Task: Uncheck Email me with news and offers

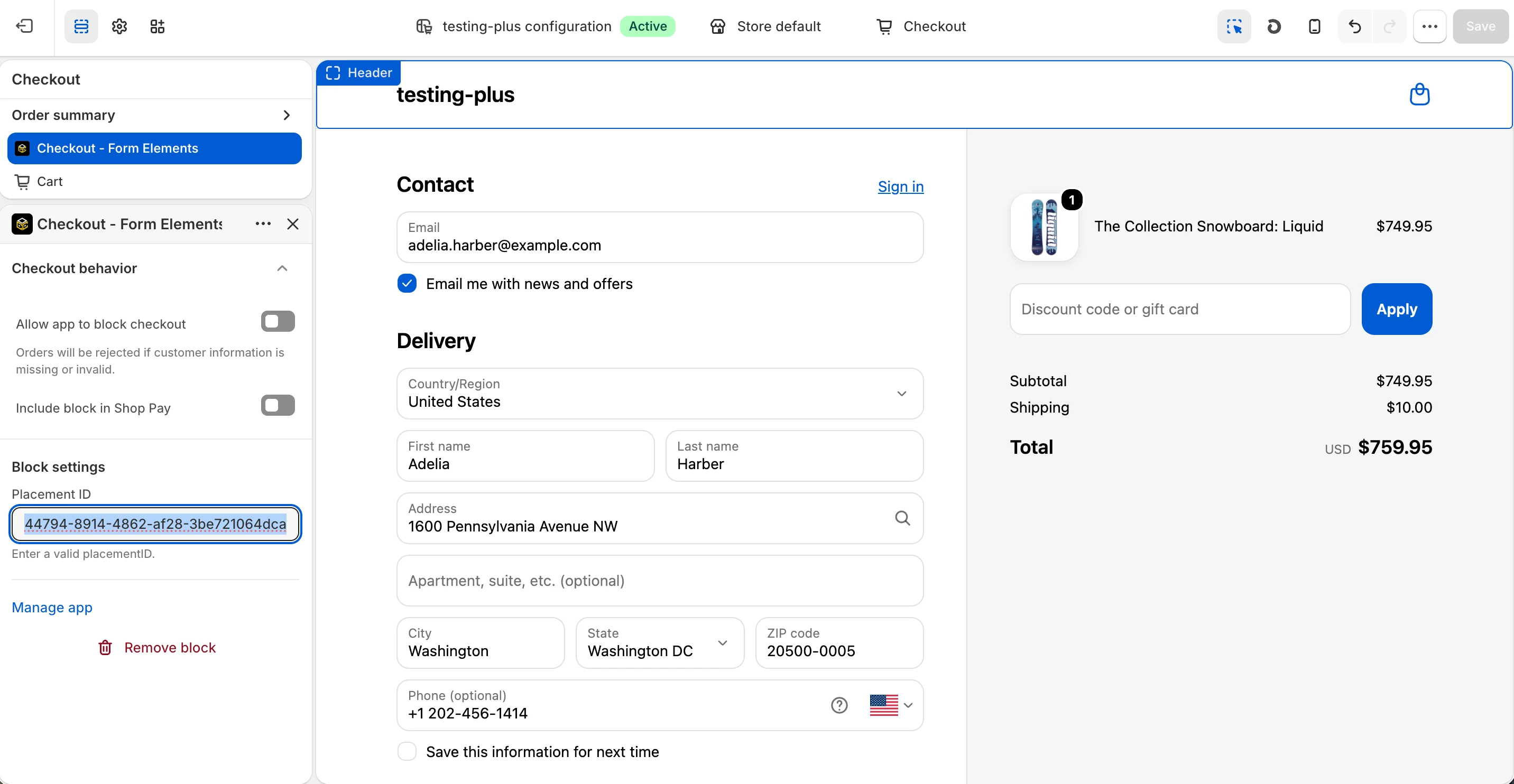Action: pos(407,284)
